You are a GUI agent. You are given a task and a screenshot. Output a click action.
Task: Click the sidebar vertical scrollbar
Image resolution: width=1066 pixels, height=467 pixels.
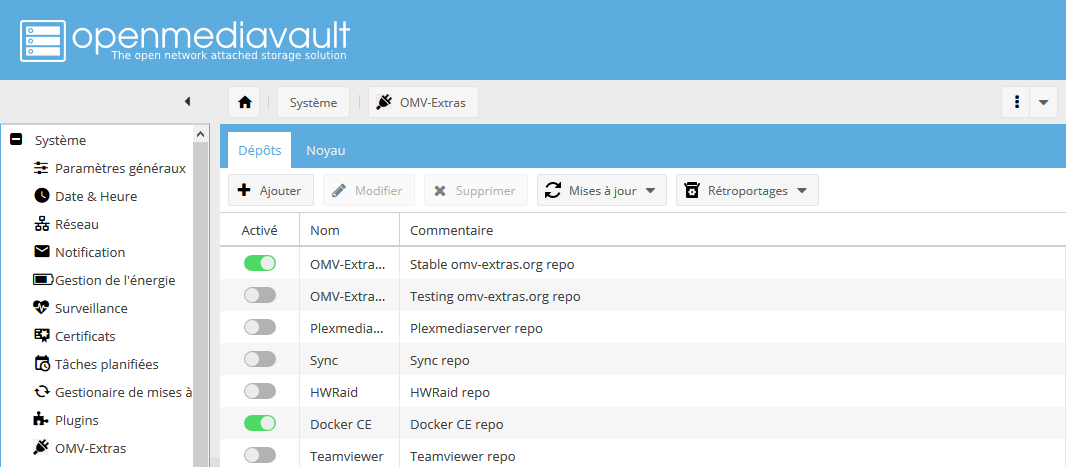pos(200,300)
